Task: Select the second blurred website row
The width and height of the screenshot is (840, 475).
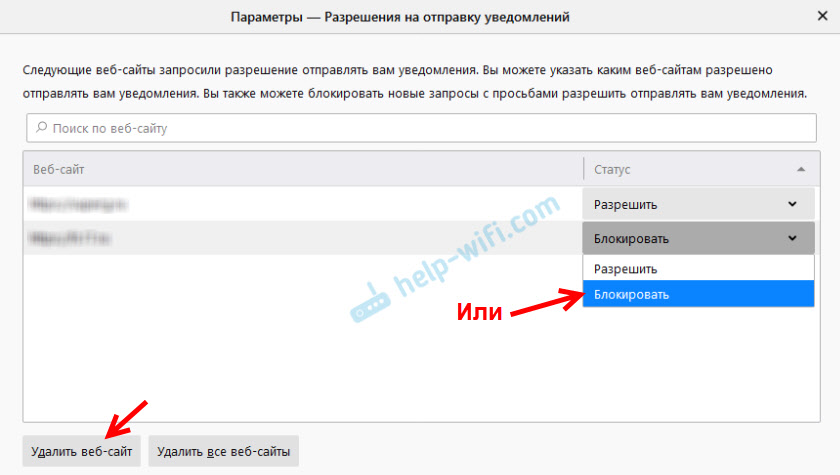Action: [303, 238]
